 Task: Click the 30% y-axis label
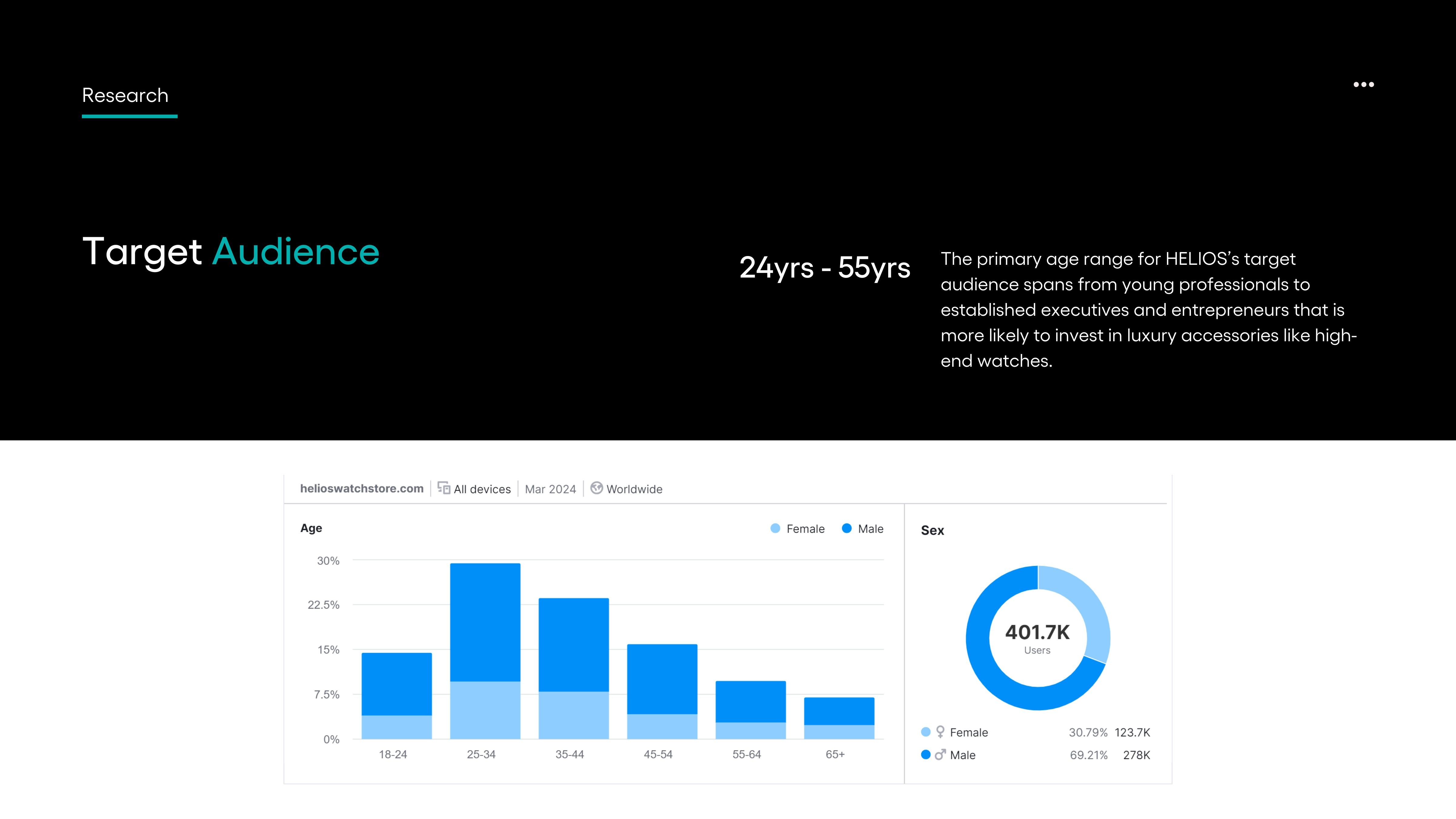tap(328, 561)
